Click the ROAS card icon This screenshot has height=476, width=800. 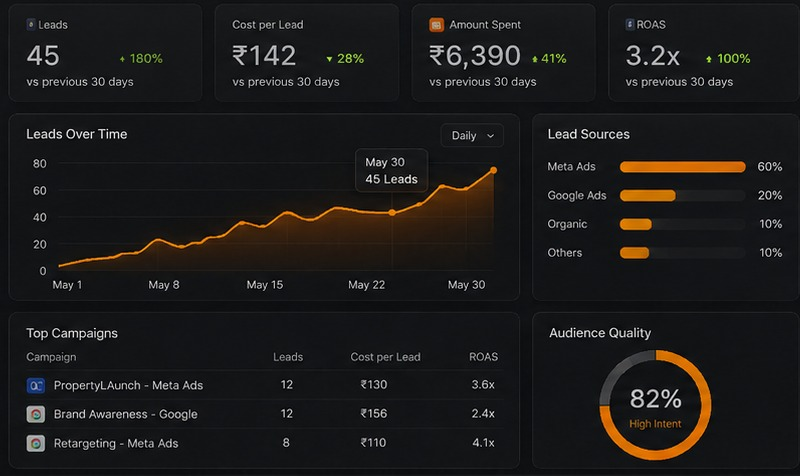(630, 24)
